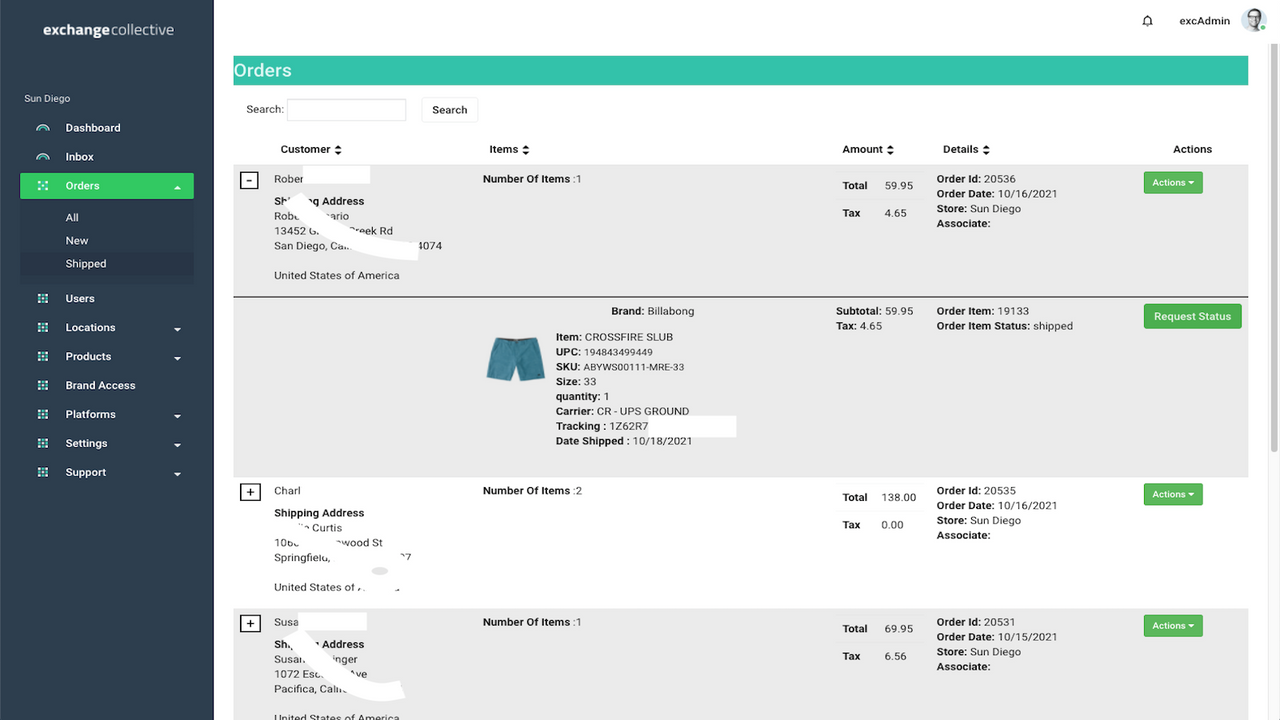Viewport: 1280px width, 720px height.
Task: Click the Inbox sidebar icon
Action: tap(43, 157)
